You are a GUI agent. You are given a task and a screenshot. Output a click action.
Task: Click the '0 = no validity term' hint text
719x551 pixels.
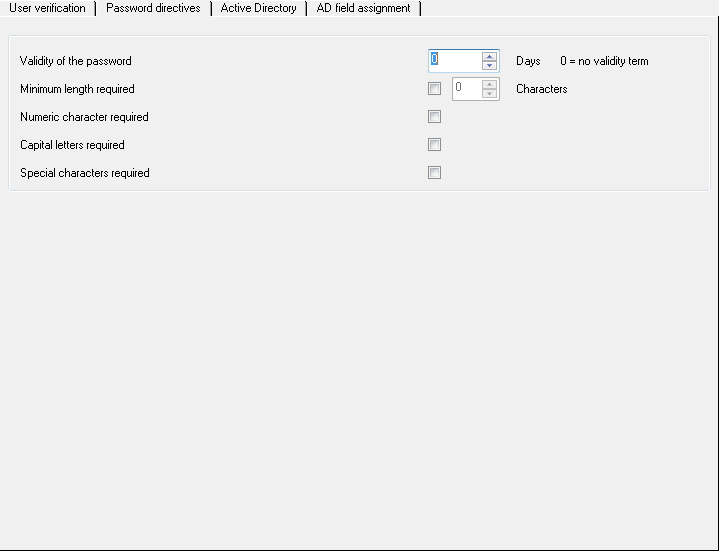604,61
